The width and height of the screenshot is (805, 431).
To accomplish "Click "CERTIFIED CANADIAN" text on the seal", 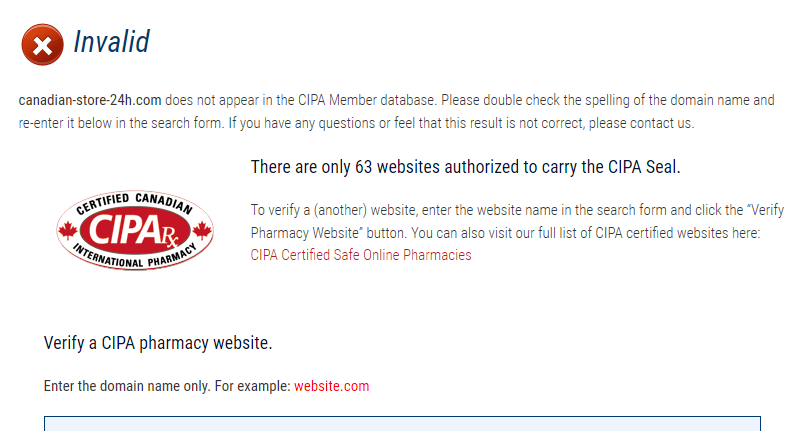I will pos(134,203).
